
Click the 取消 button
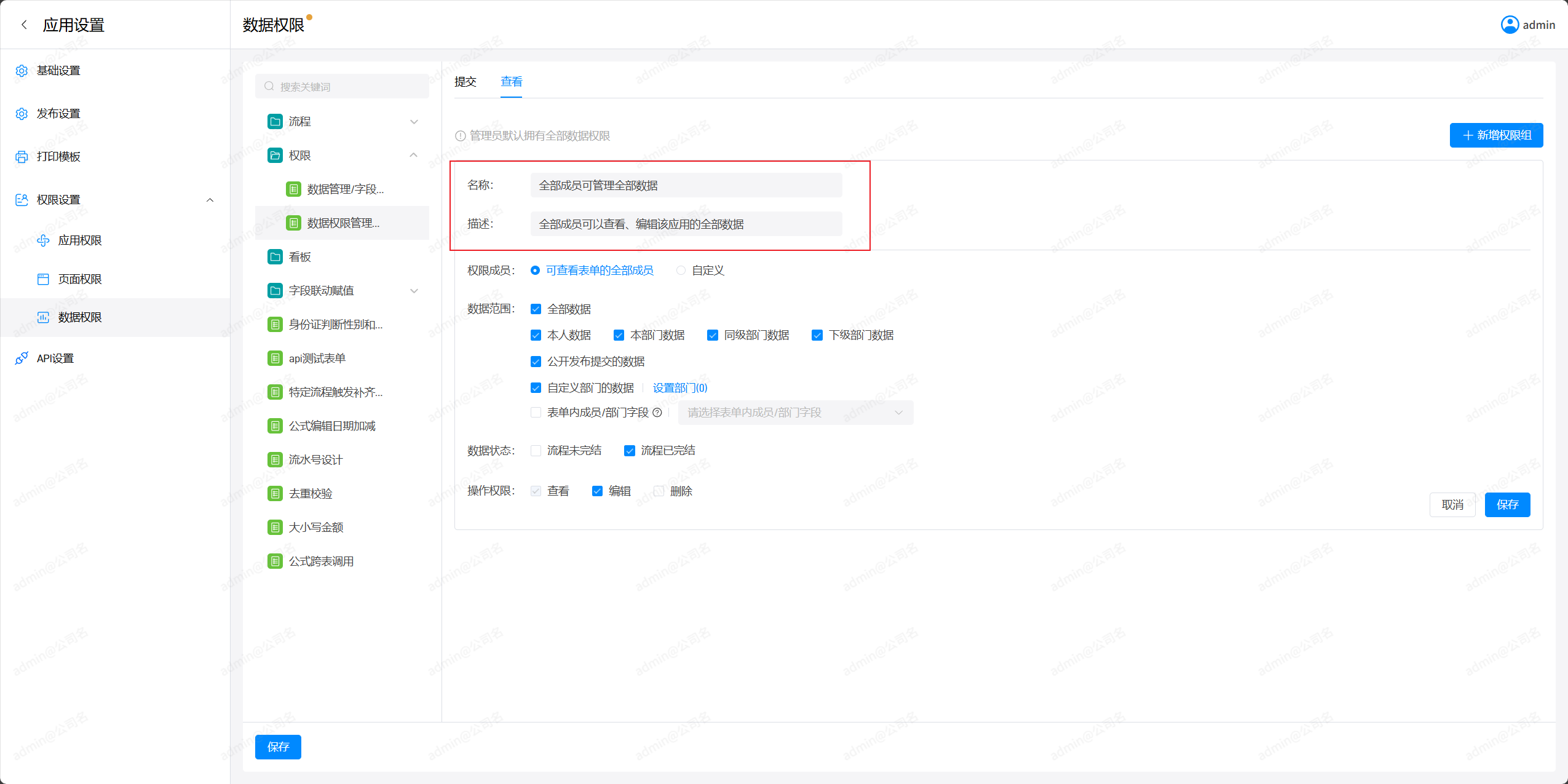point(1452,505)
